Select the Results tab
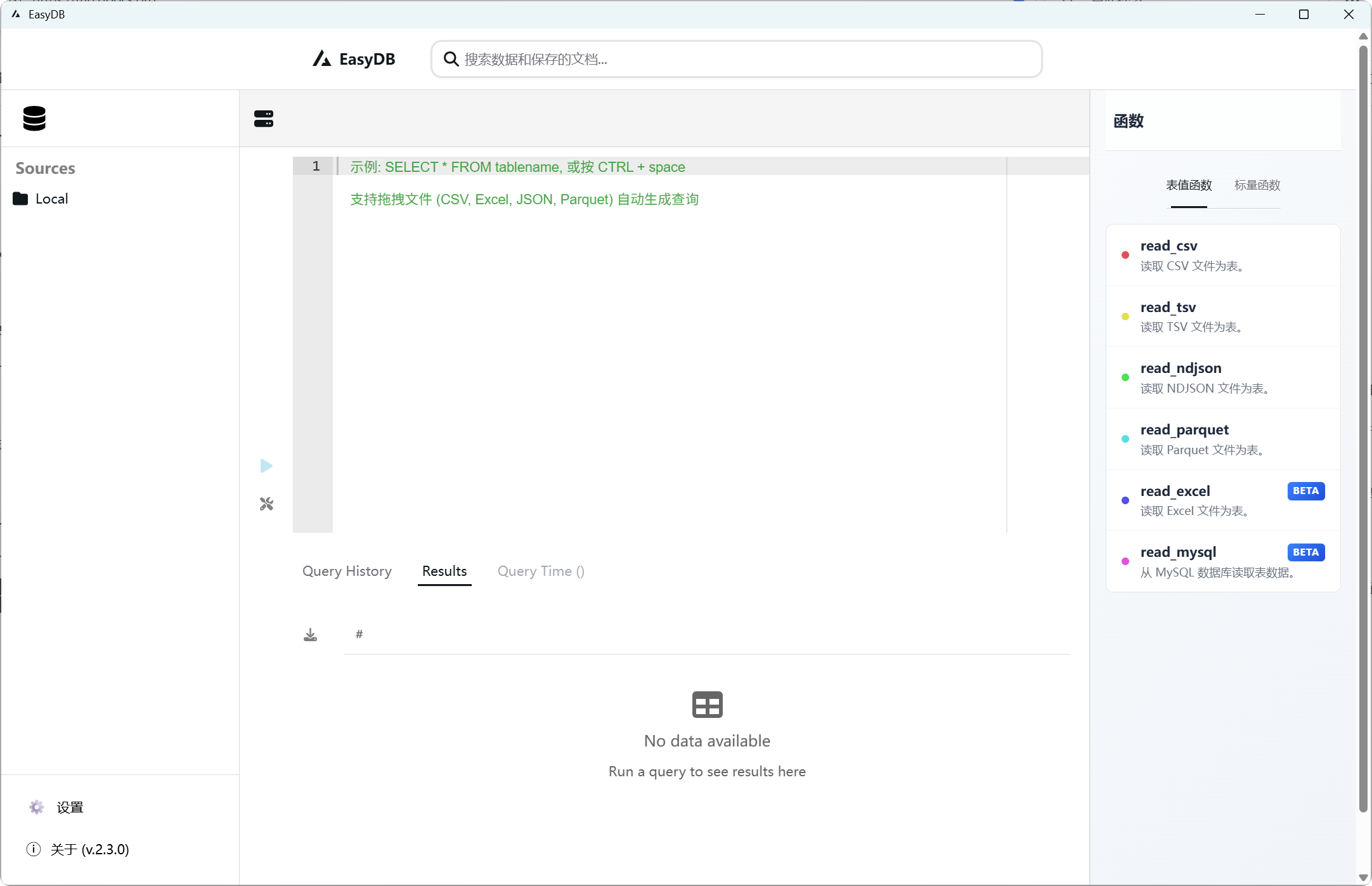Screen dimensions: 1372x886 point(444,571)
